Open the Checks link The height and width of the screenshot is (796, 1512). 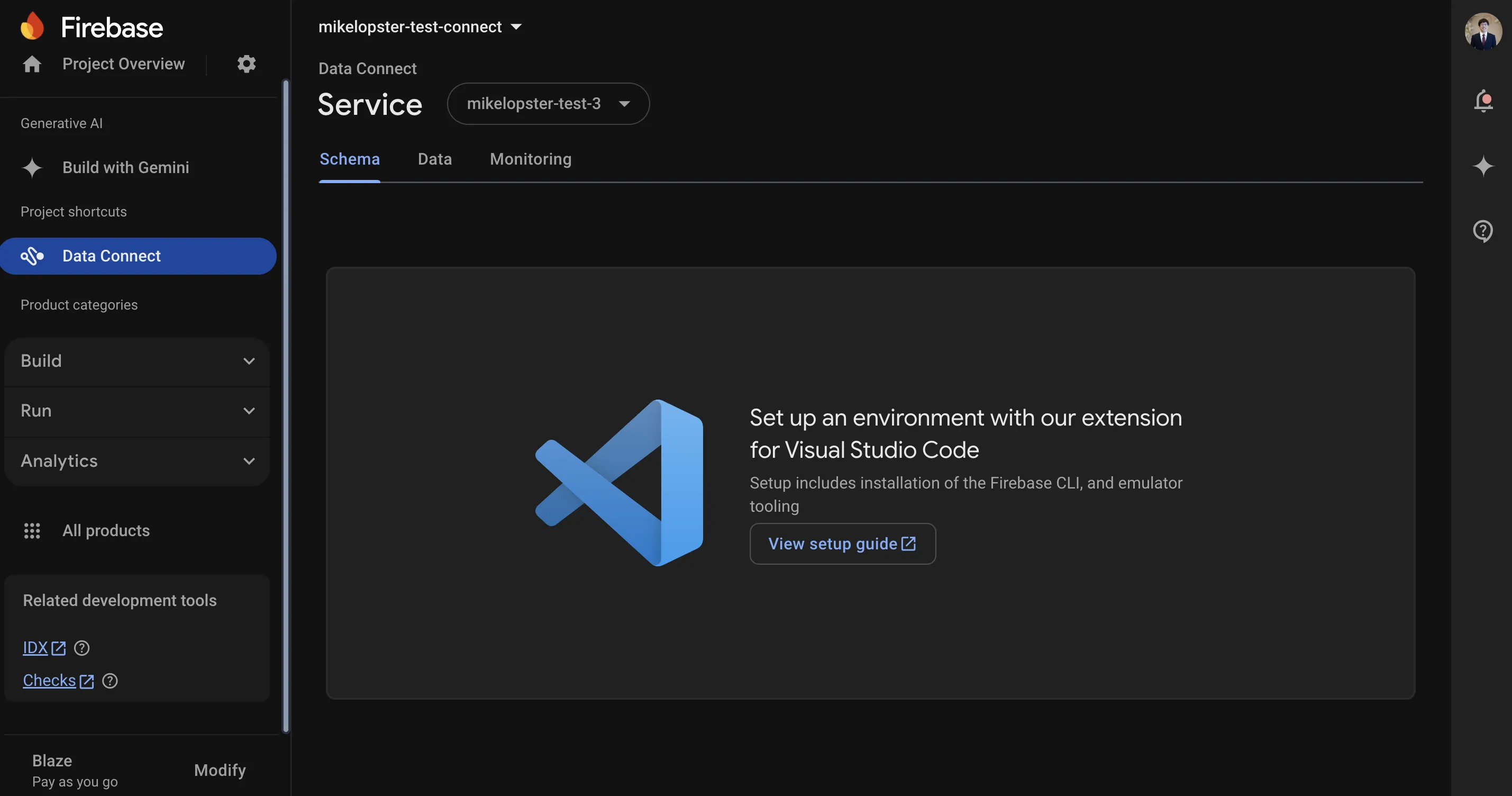[x=49, y=681]
